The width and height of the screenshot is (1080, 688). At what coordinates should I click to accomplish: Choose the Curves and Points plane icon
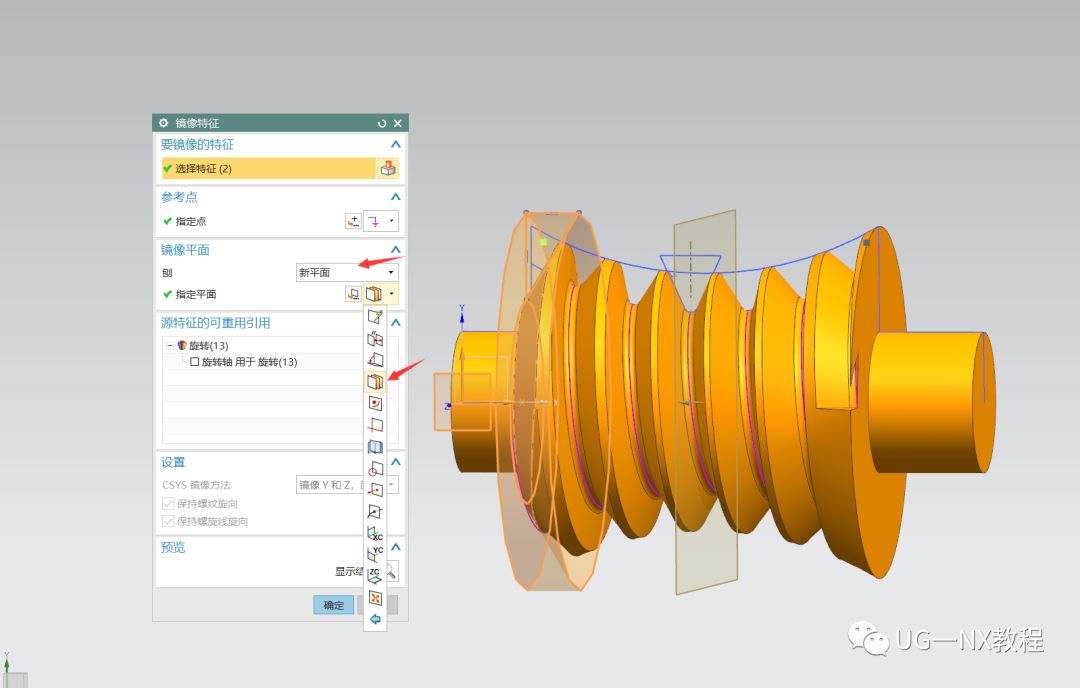coord(375,403)
